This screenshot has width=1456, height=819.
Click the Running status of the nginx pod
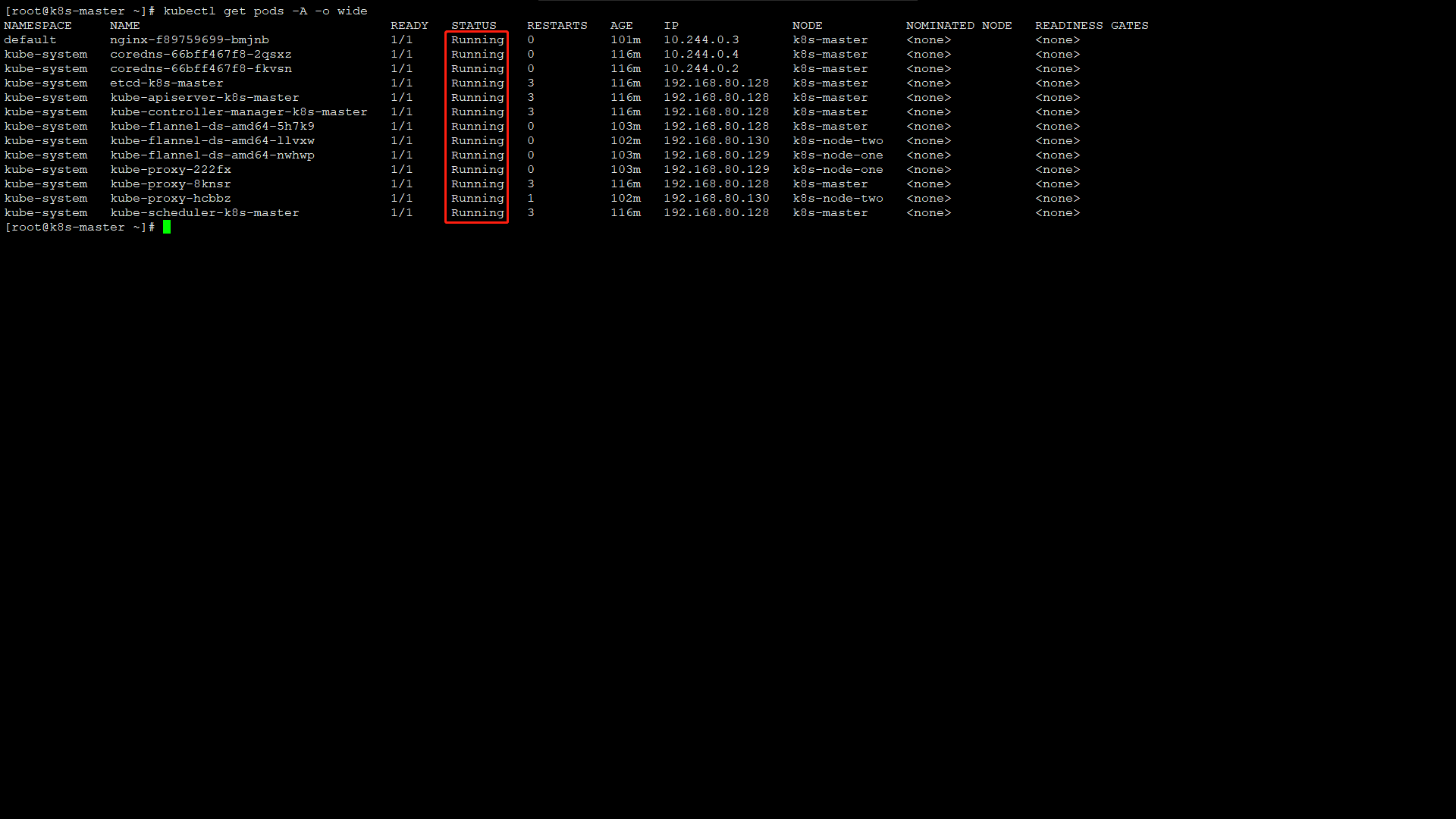point(478,40)
